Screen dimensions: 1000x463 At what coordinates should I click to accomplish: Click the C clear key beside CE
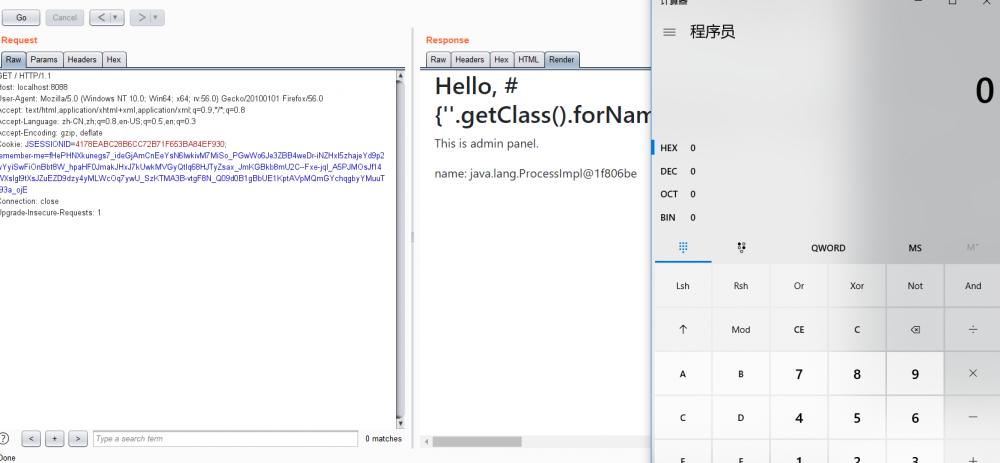click(857, 330)
